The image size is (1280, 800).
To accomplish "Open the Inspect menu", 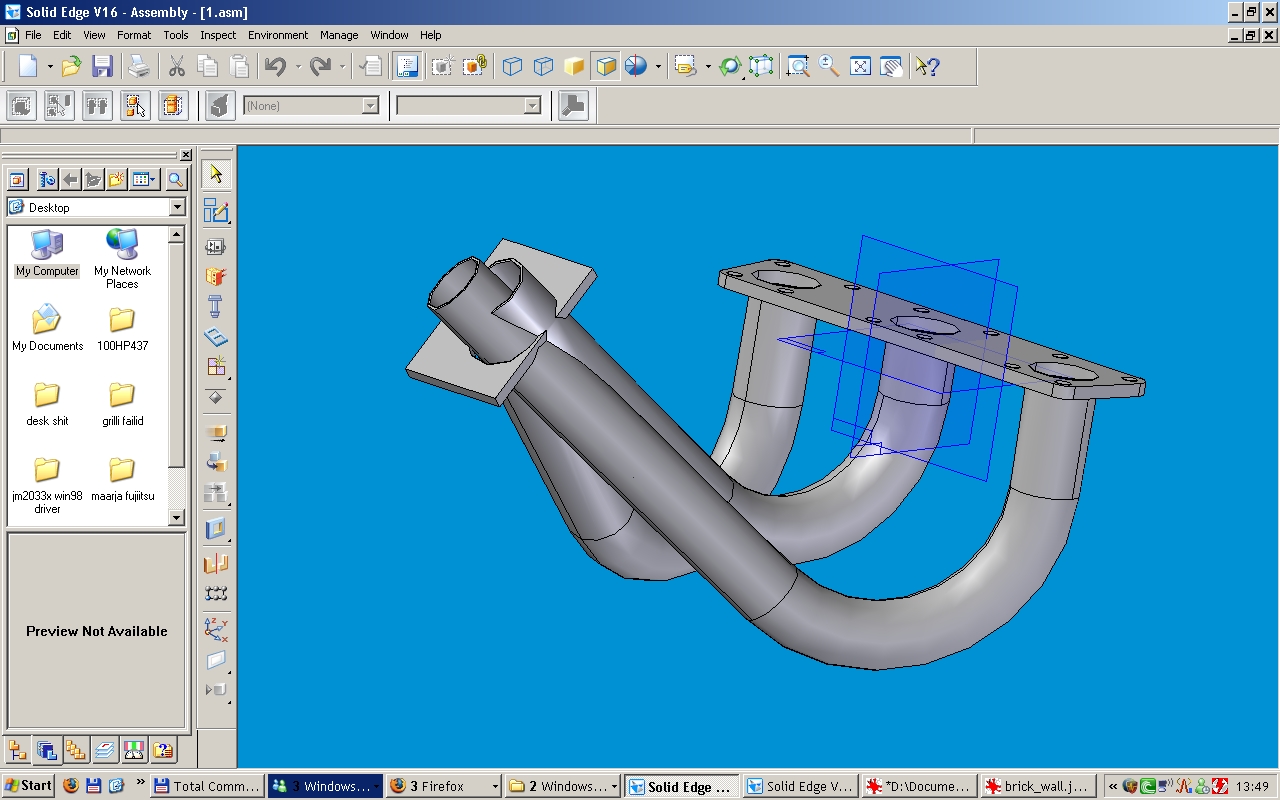I will 218,35.
